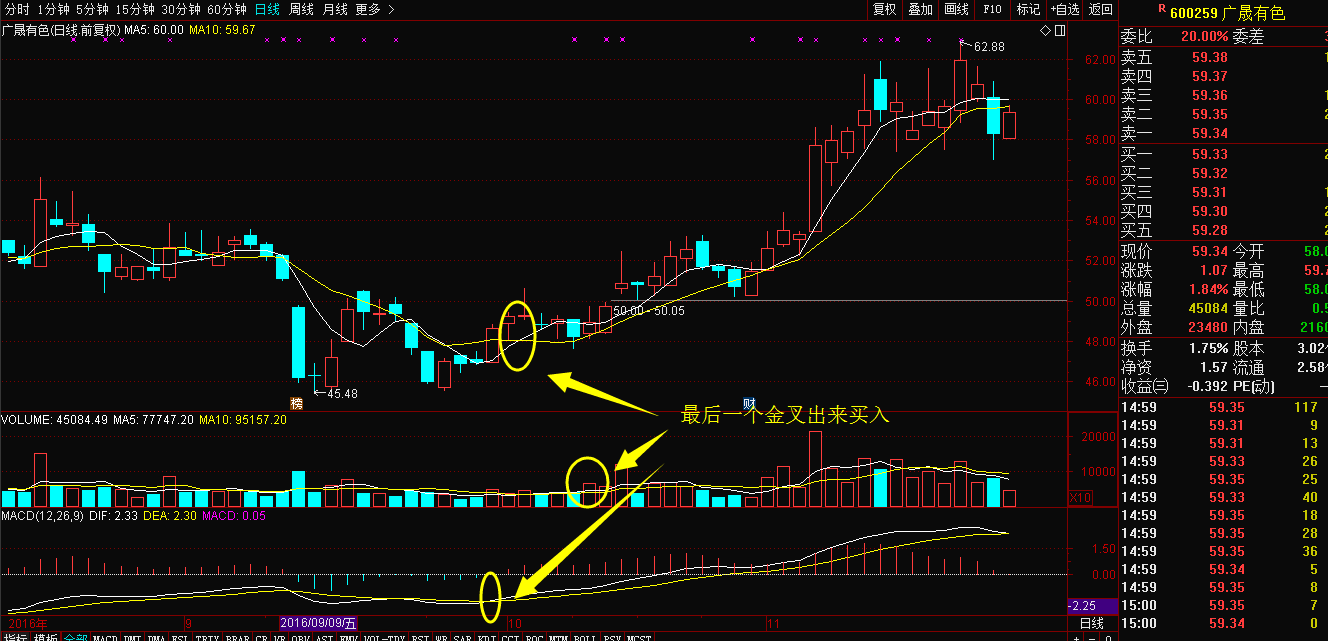This screenshot has width=1328, height=641.
Task: Open the 画线 drawing tool
Action: (957, 9)
